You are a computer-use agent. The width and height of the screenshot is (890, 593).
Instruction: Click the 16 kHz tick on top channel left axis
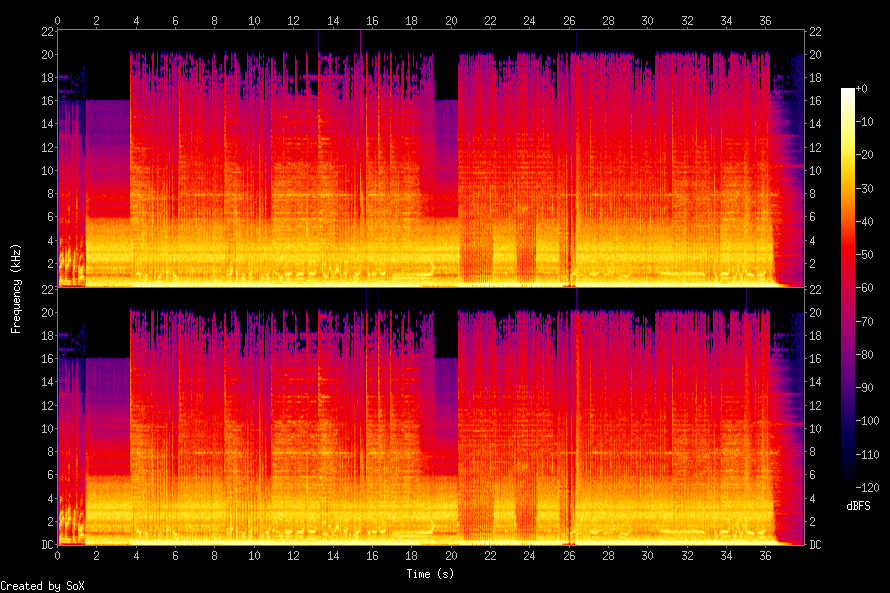coord(45,101)
